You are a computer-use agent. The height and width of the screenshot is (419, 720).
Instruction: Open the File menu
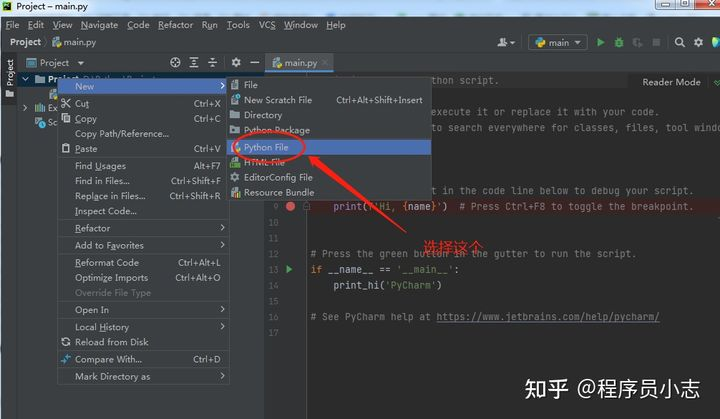point(12,25)
